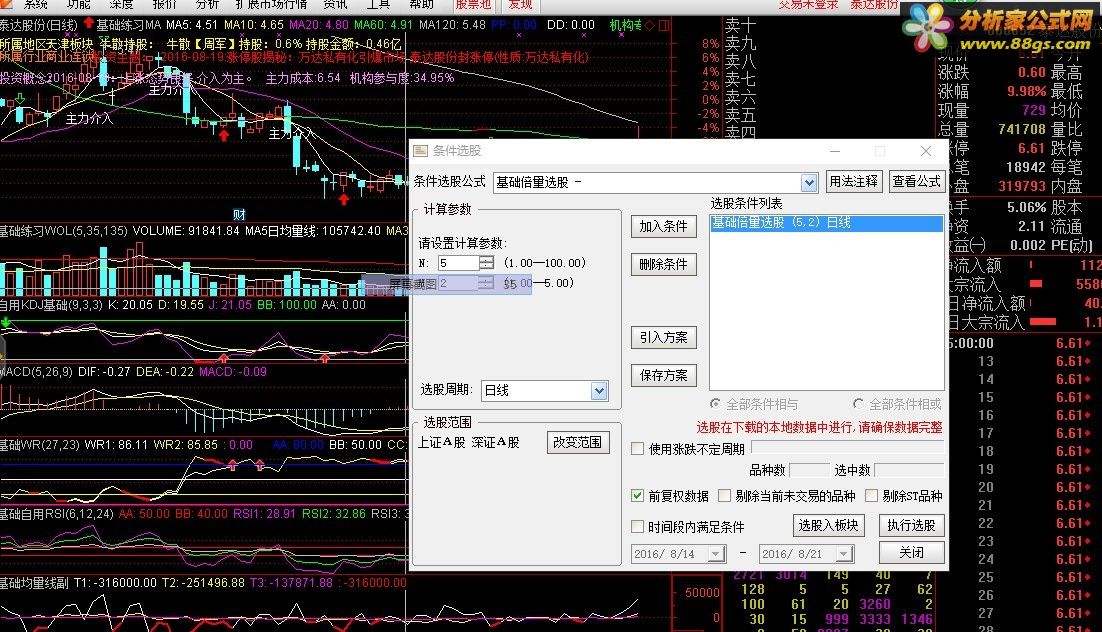Switch to the 发现 tab
Viewport: 1102px width, 632px height.
(520, 5)
